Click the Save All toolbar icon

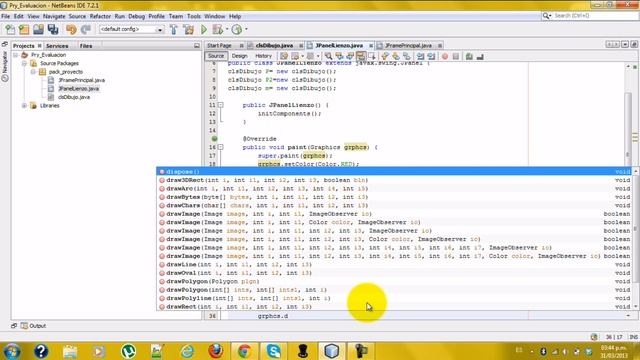pyautogui.click(x=53, y=29)
